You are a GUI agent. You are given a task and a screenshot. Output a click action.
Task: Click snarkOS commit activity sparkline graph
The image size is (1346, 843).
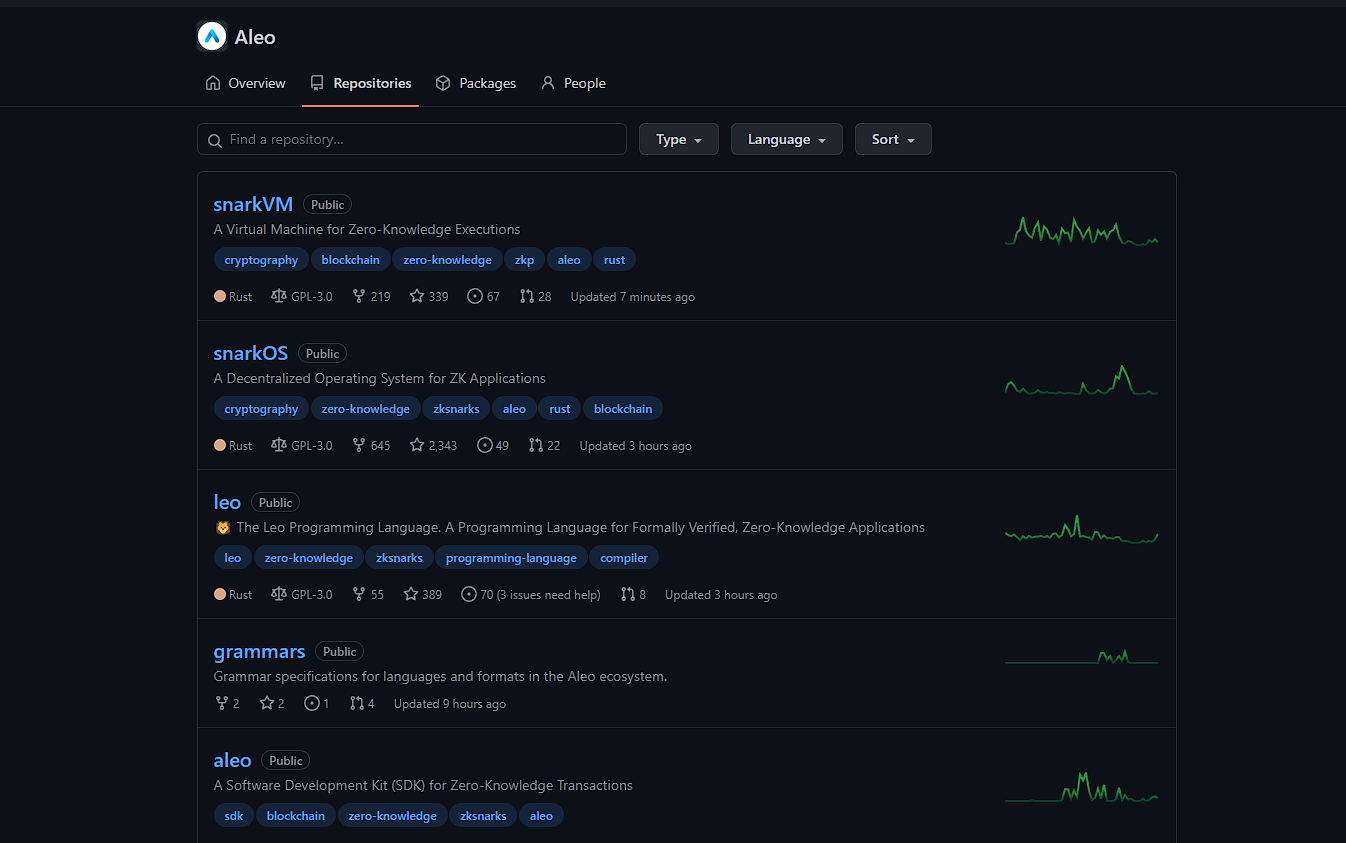click(x=1081, y=380)
